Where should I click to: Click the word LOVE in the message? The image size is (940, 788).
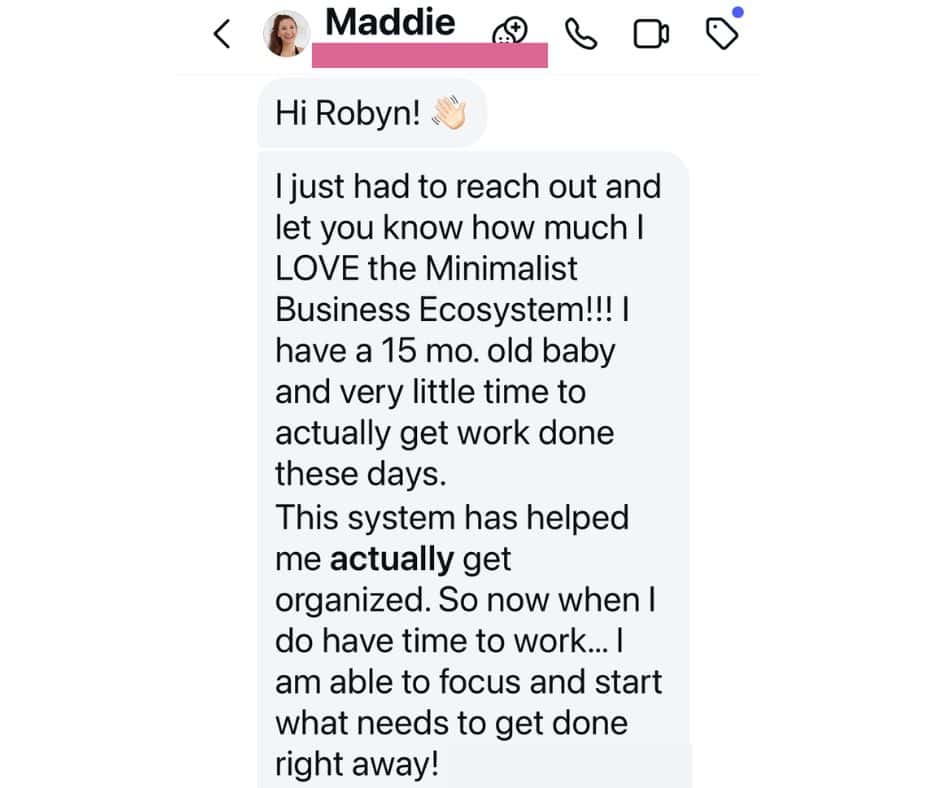point(317,268)
